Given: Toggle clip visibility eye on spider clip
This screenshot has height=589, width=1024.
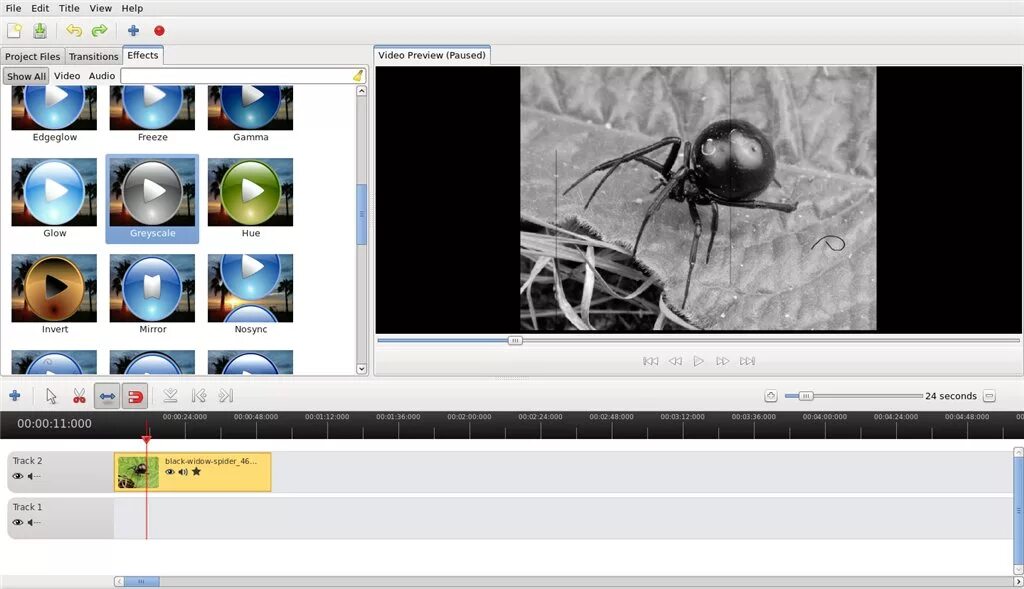Looking at the screenshot, I should (170, 471).
